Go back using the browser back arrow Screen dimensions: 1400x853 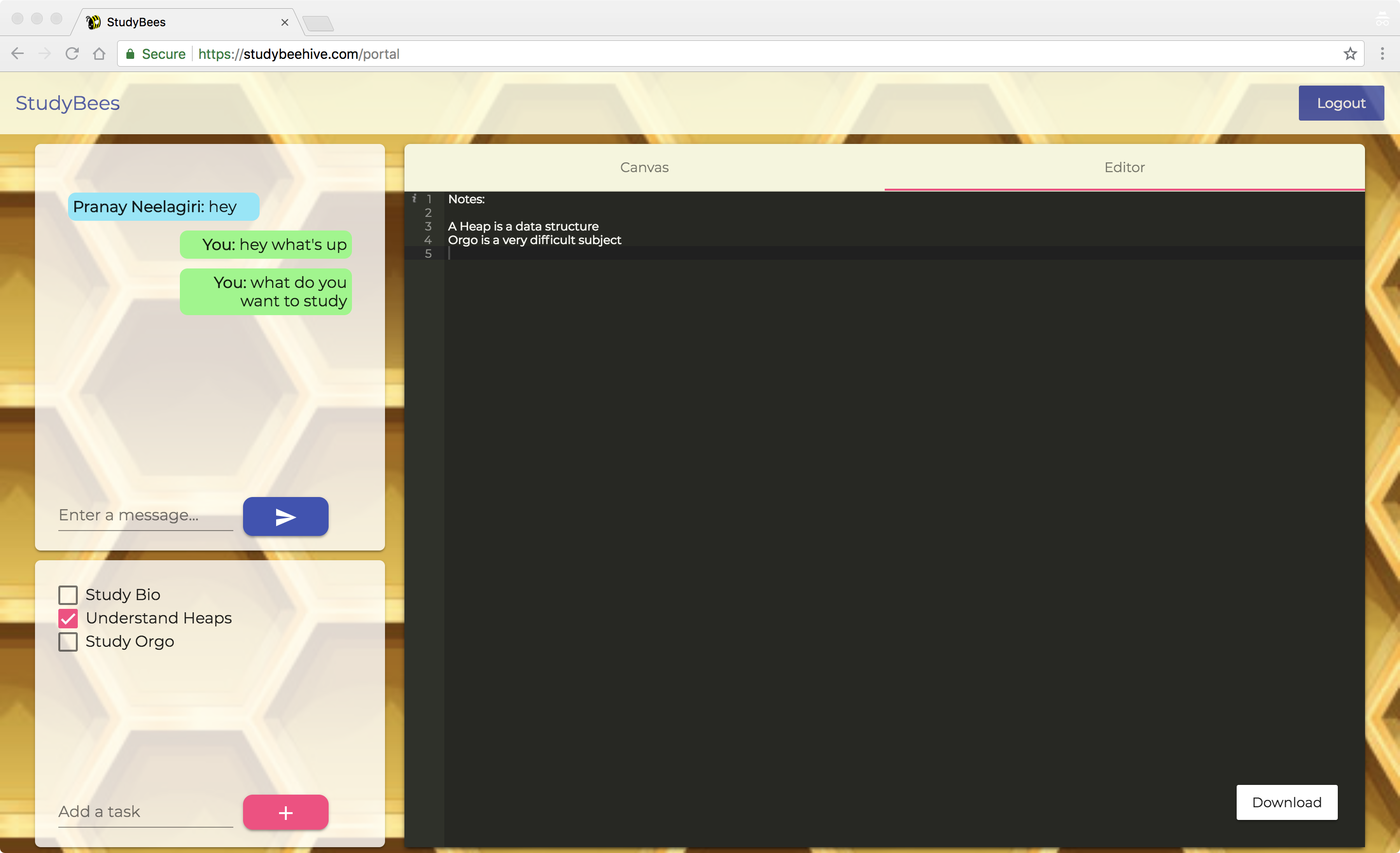17,53
